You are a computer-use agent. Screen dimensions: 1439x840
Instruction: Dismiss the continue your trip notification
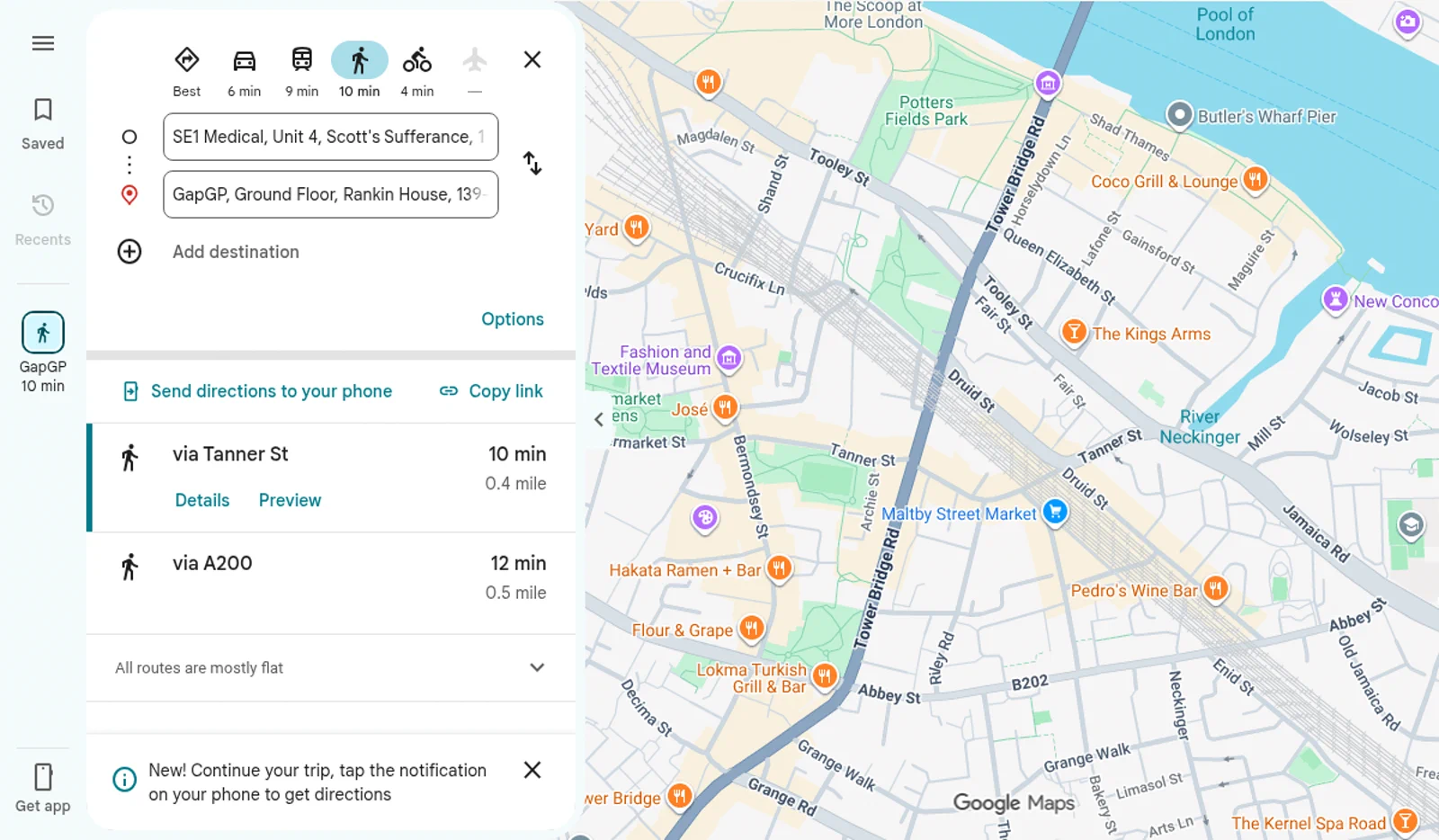click(x=532, y=770)
